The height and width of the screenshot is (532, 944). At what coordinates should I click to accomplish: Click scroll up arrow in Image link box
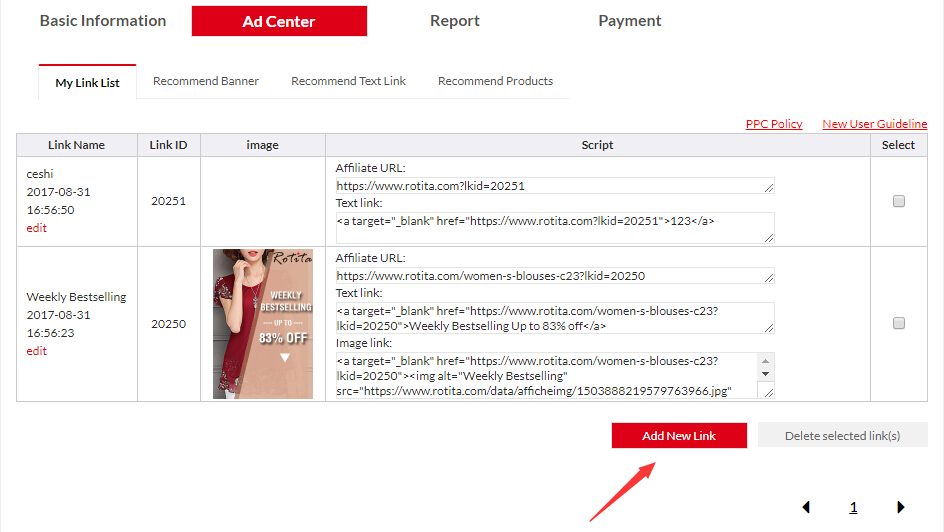(765, 361)
